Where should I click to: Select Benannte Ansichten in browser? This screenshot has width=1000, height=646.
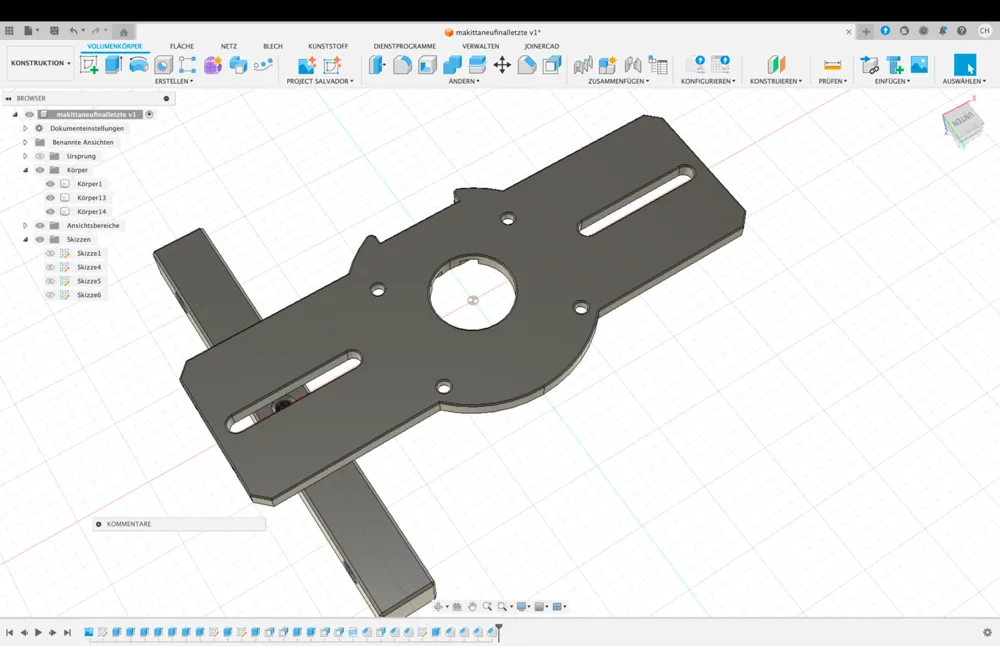click(x=83, y=142)
